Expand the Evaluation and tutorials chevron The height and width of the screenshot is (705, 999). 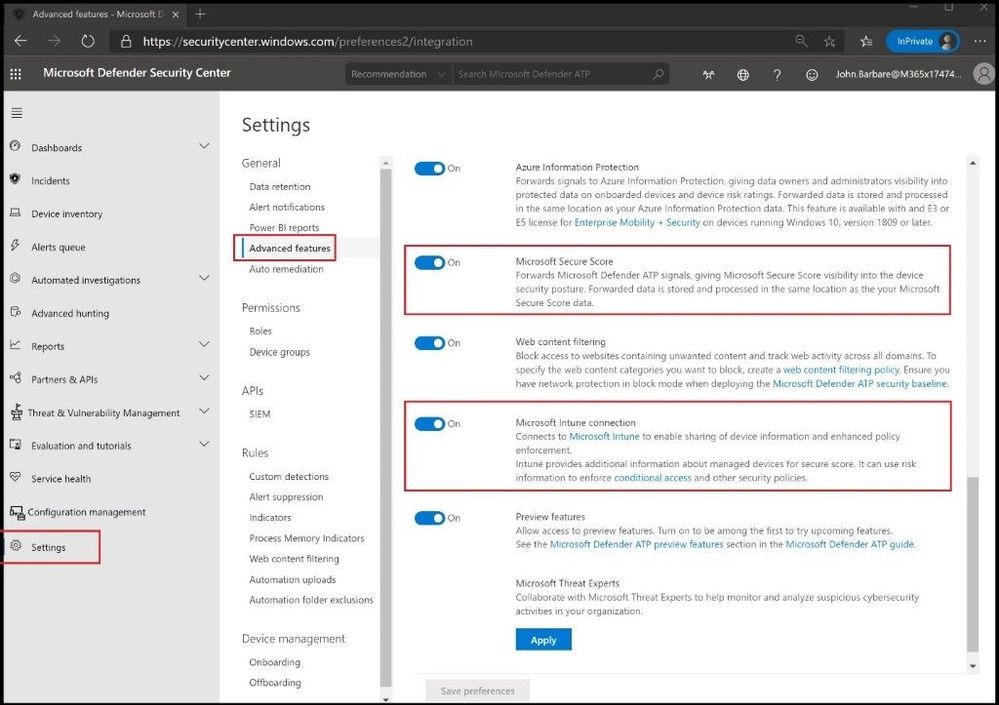[204, 444]
